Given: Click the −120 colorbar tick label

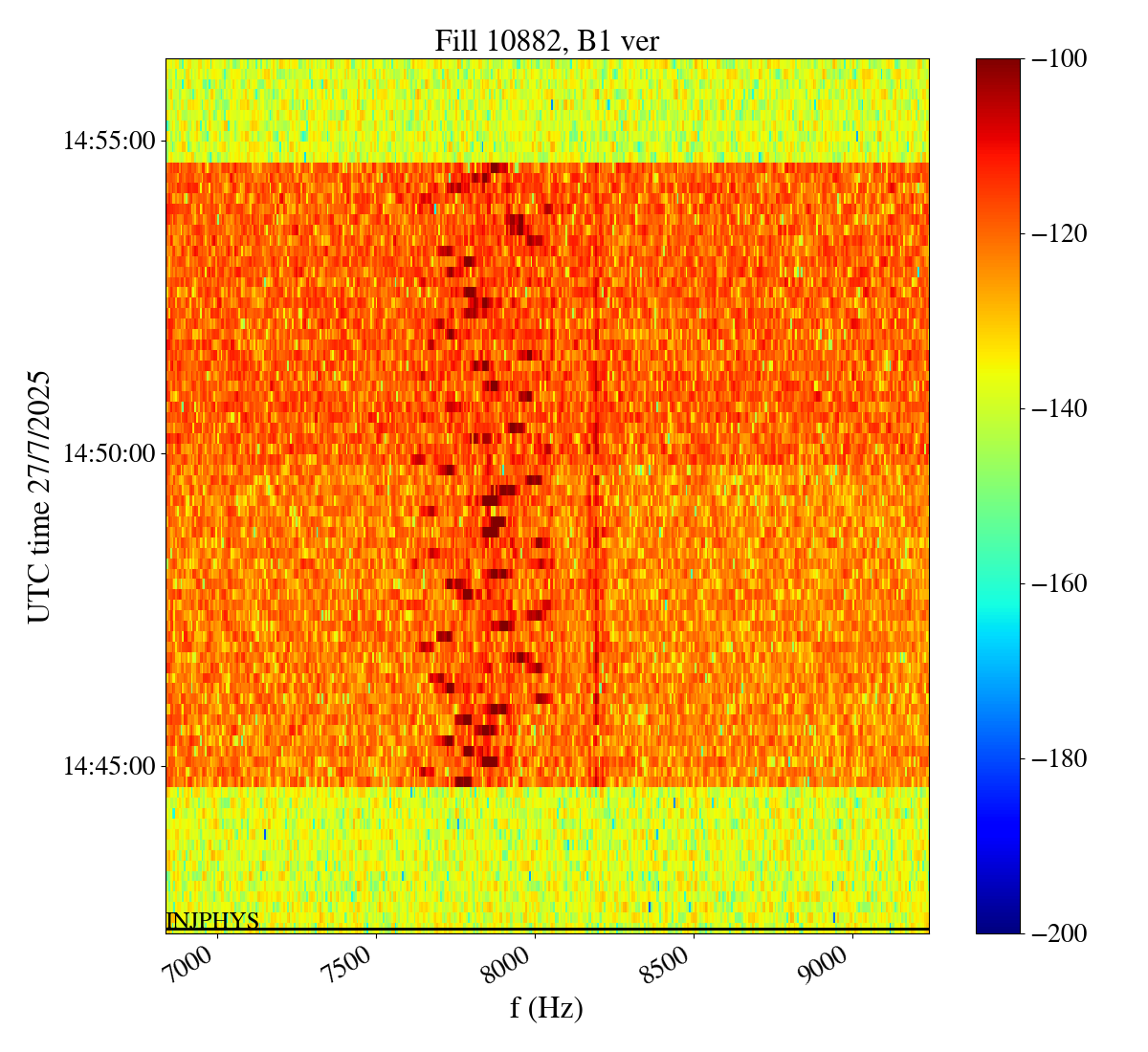Looking at the screenshot, I should (1059, 234).
